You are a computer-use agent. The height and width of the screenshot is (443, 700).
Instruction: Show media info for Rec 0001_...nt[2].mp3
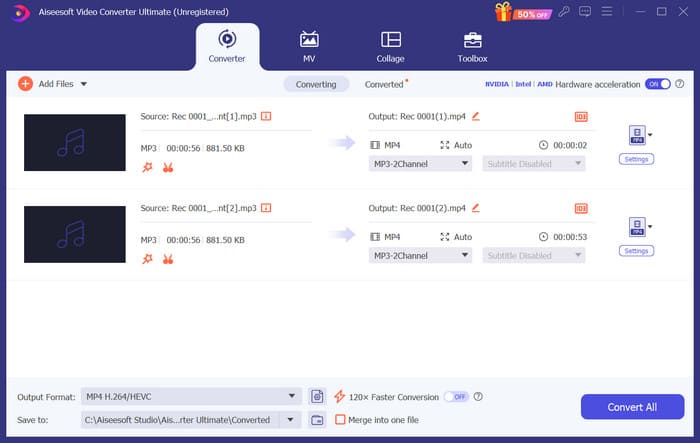click(266, 208)
